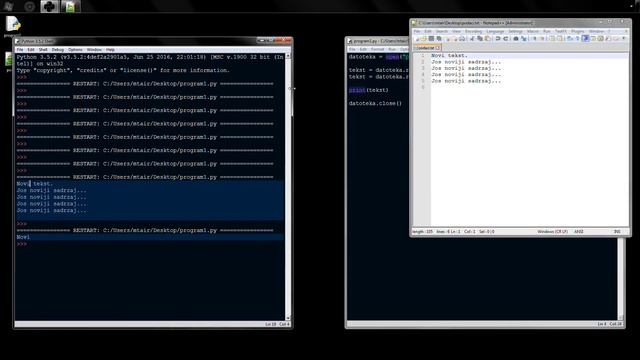Screen dimensions: 640x360
Task: Click Redo arrow in Notepad++ toolbar
Action: (x=506, y=38)
